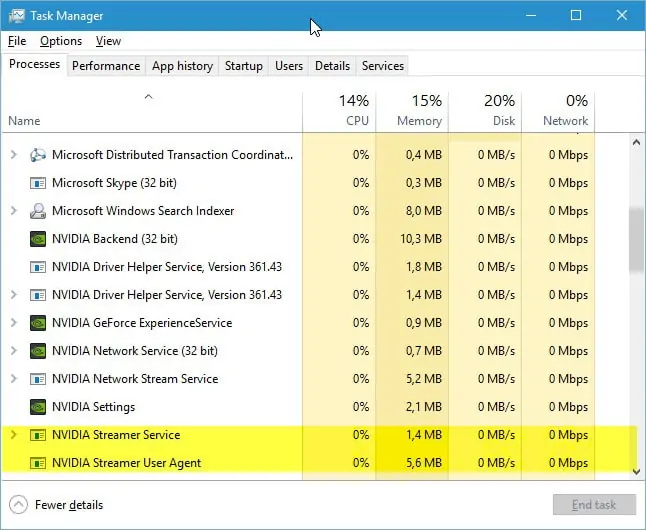
Task: Select the NVIDIA Backend (32 bit) process
Action: tap(298, 239)
